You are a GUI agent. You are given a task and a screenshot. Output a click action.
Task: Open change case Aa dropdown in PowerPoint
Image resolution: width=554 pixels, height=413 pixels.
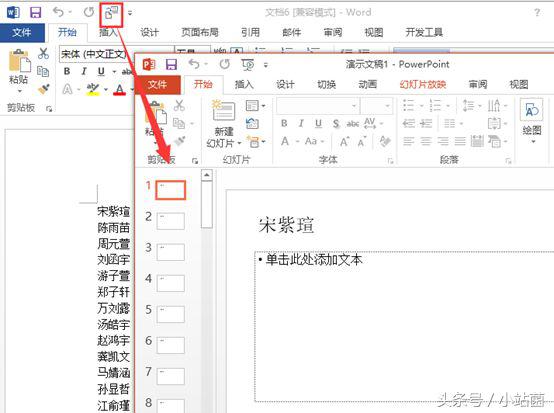(314, 142)
